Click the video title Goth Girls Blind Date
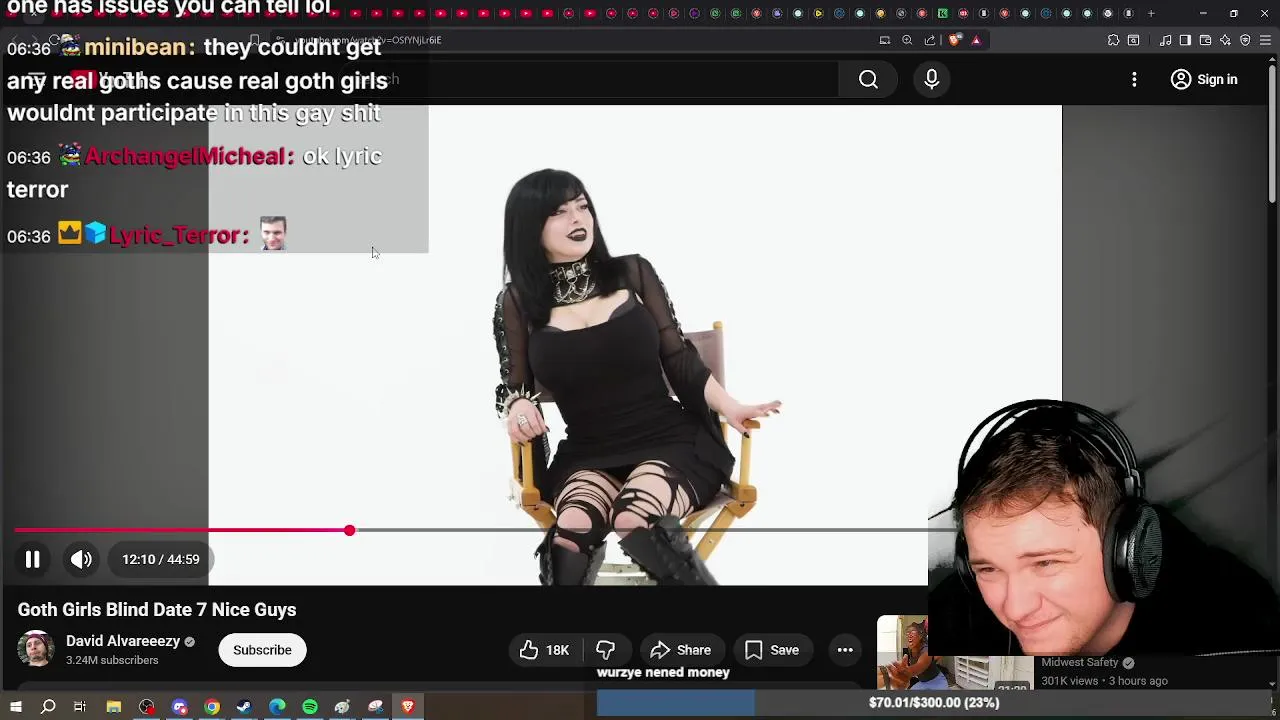Viewport: 1280px width, 720px height. coord(157,610)
